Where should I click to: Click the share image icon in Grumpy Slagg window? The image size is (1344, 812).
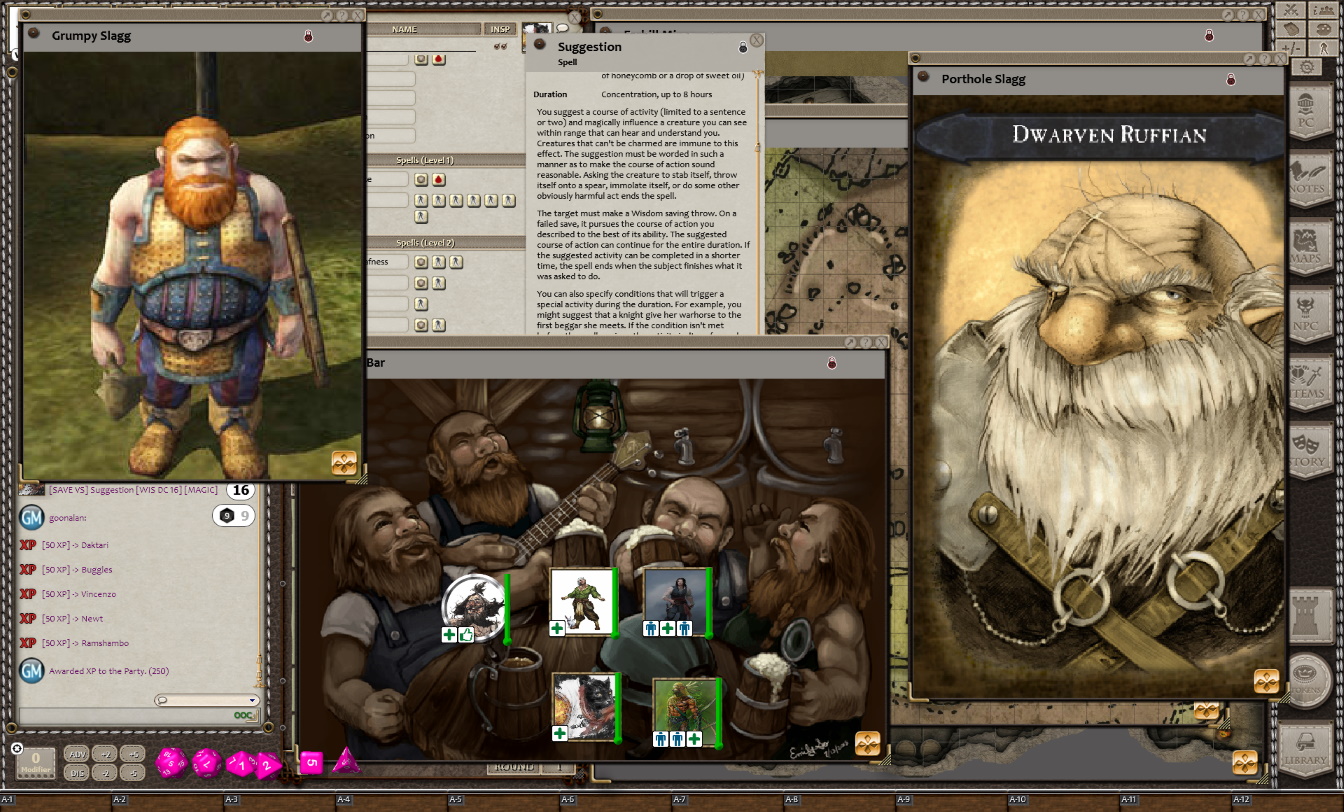point(344,462)
